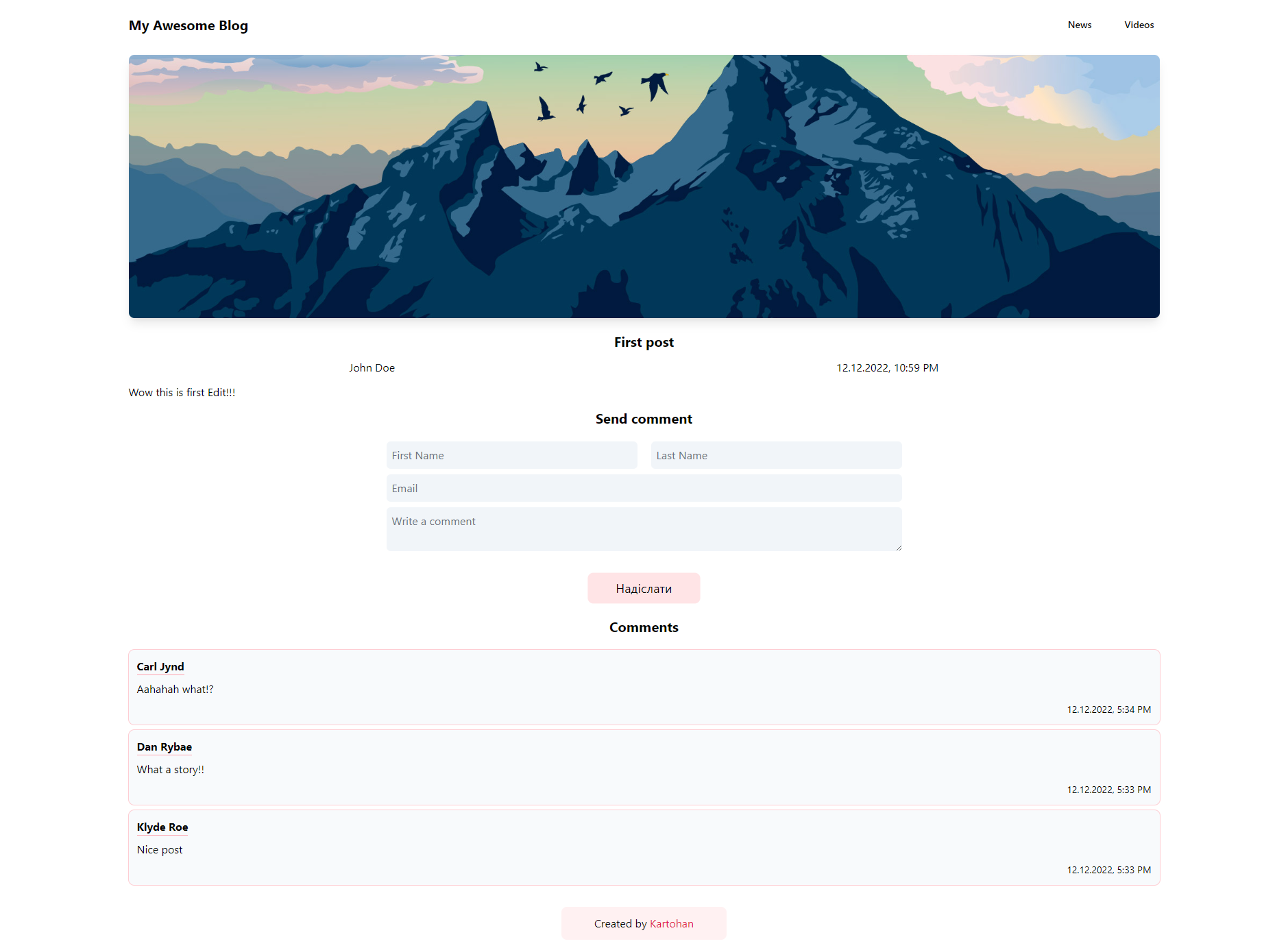The width and height of the screenshot is (1288, 948).
Task: Open the Kartohan creator link
Action: pyautogui.click(x=672, y=924)
